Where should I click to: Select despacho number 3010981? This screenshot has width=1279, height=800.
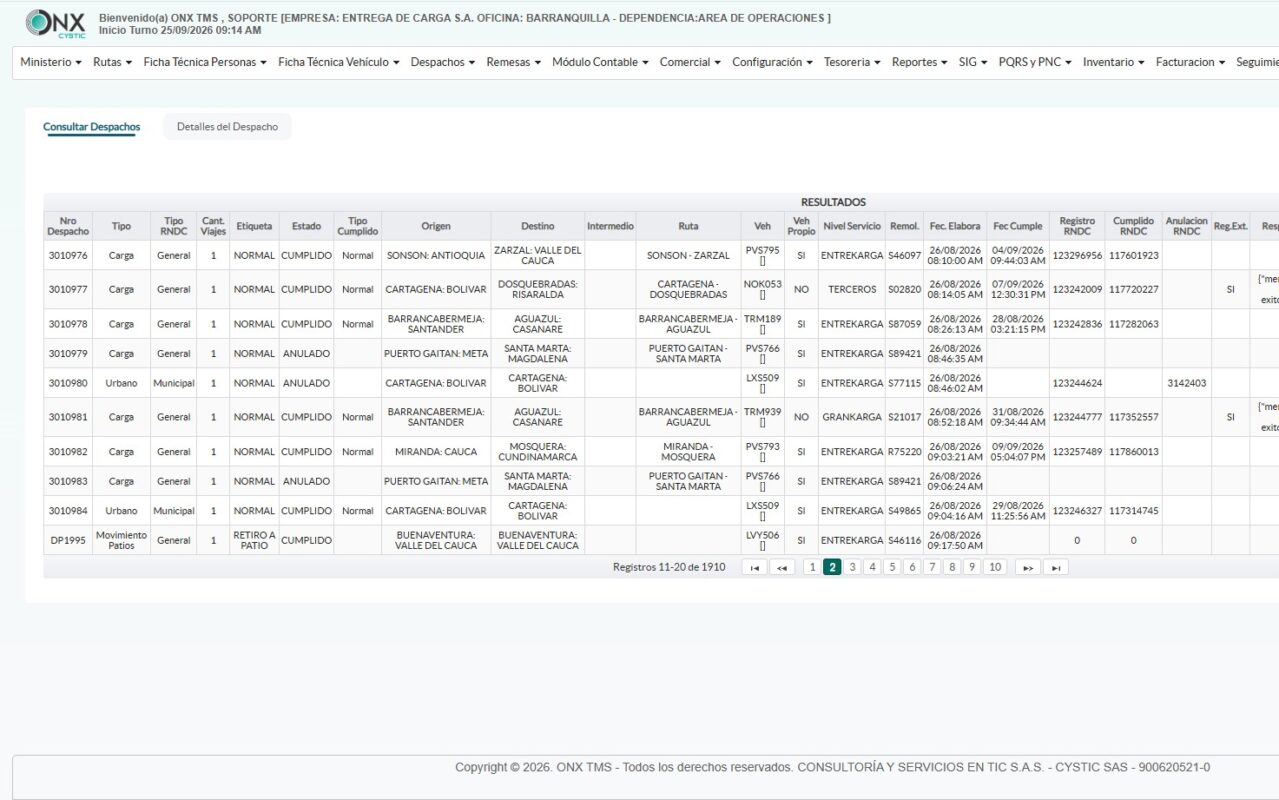tap(68, 417)
